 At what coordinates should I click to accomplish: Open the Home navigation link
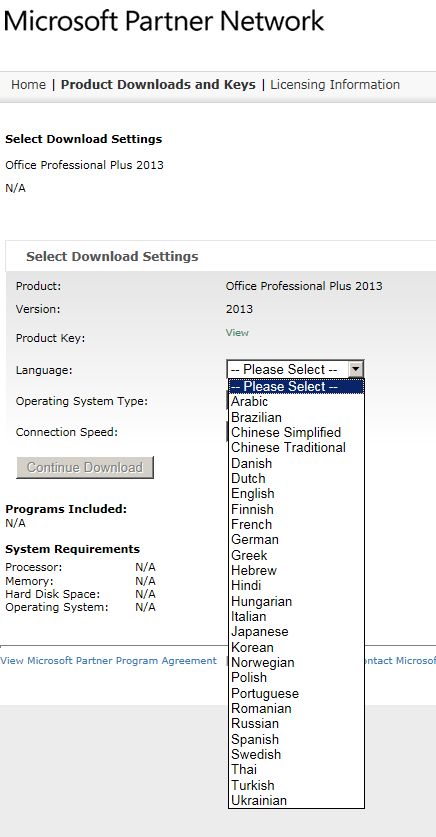point(28,85)
